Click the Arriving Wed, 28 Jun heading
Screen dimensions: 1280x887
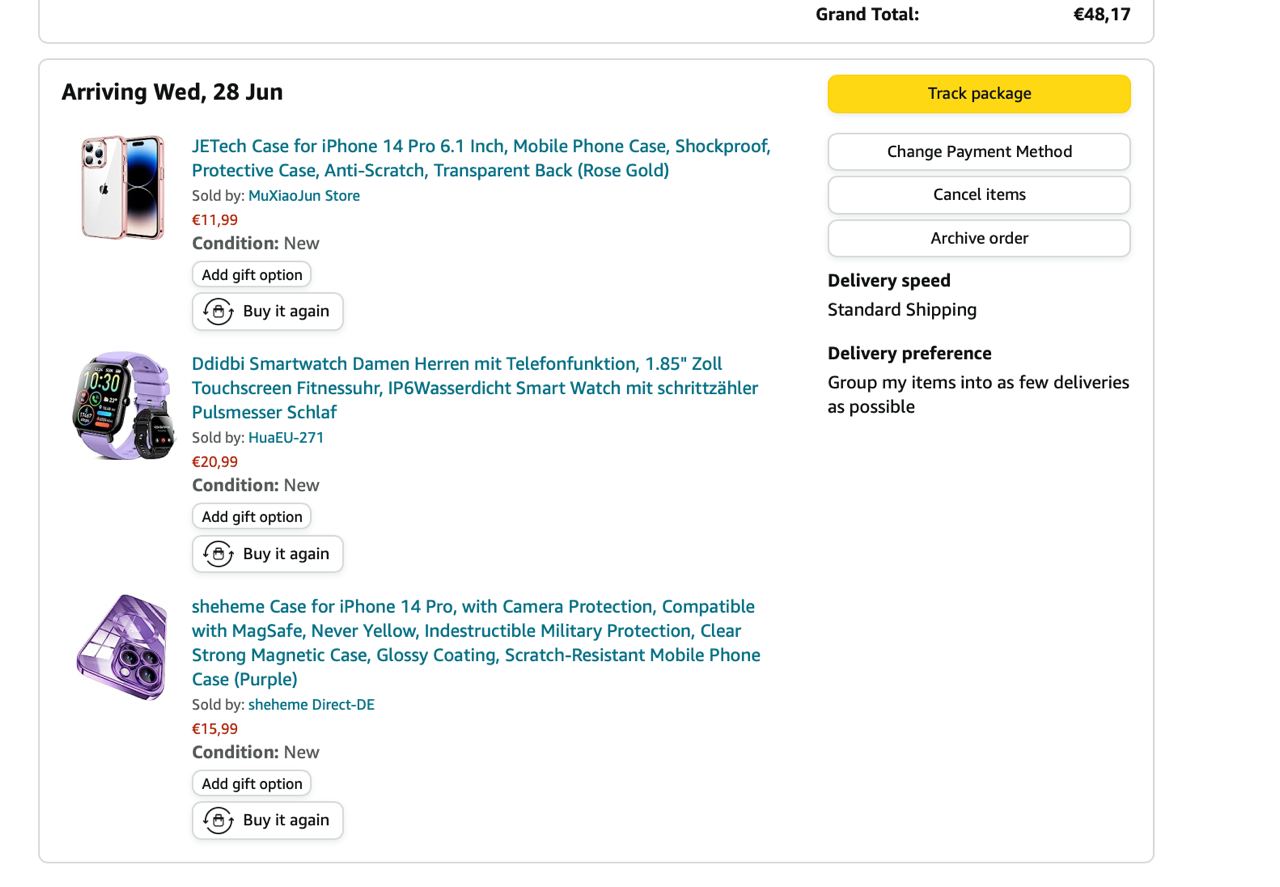point(172,92)
